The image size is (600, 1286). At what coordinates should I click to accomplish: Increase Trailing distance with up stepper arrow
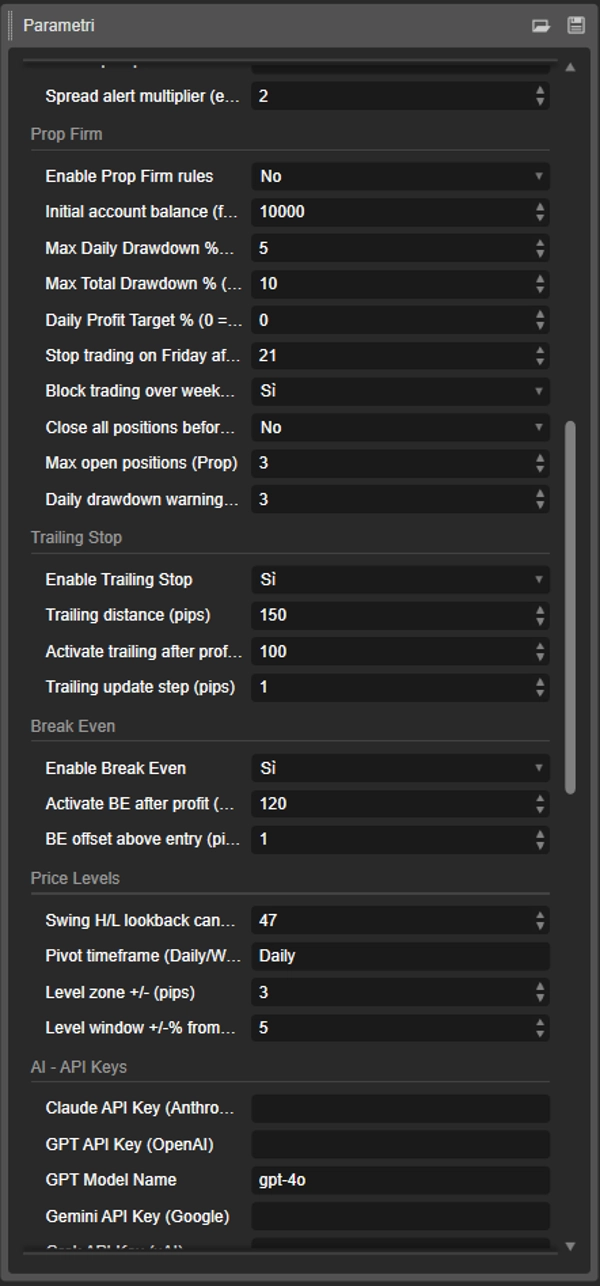[x=540, y=610]
